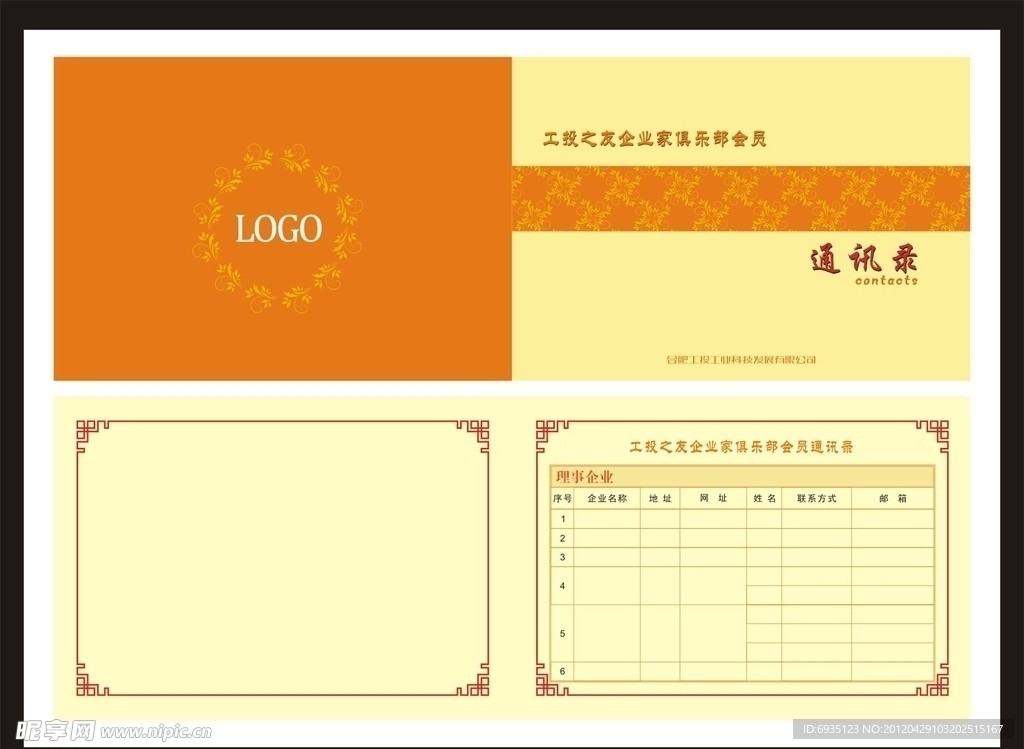The image size is (1024, 749).
Task: Click row number 1 in the table
Action: coord(562,518)
